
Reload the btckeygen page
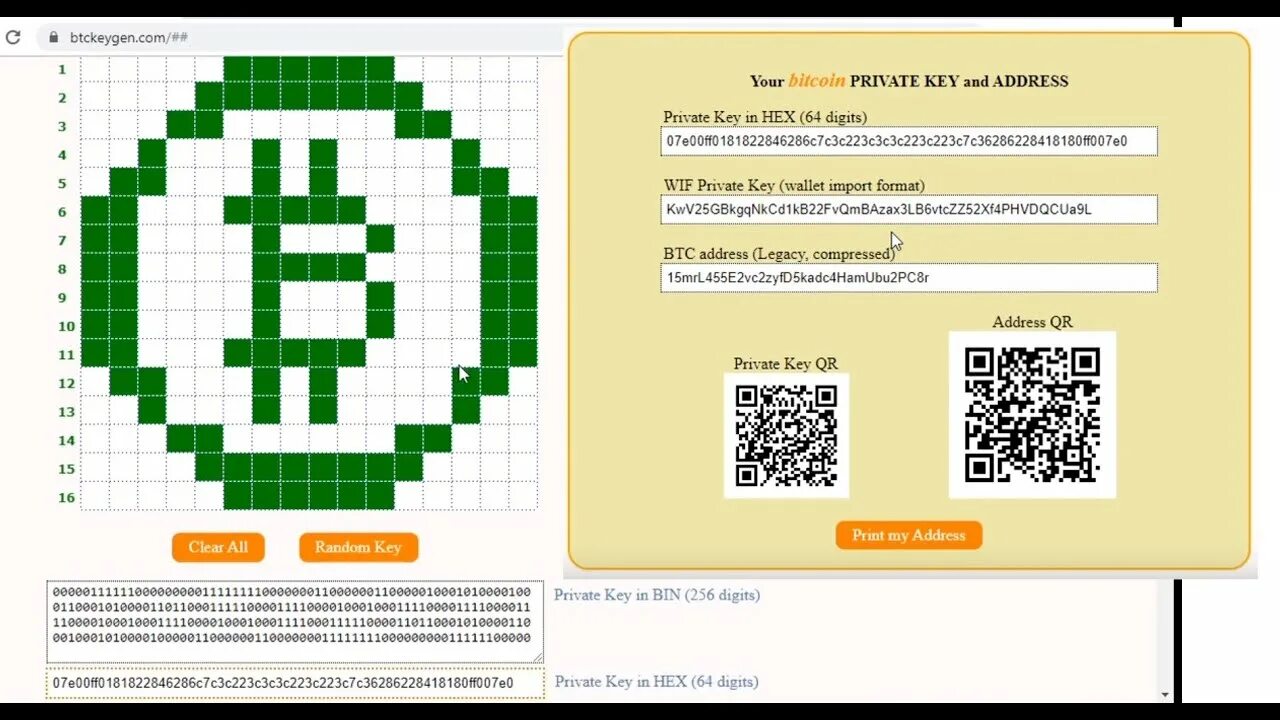coord(13,38)
